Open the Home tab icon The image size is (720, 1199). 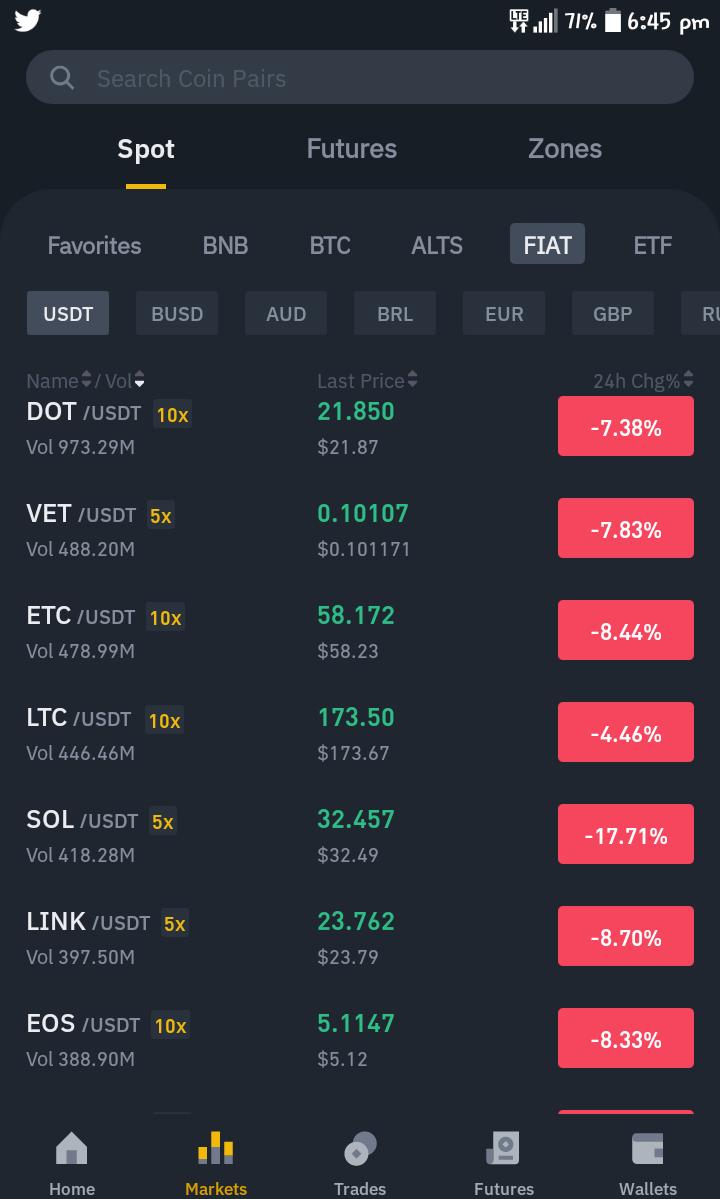tap(72, 1147)
